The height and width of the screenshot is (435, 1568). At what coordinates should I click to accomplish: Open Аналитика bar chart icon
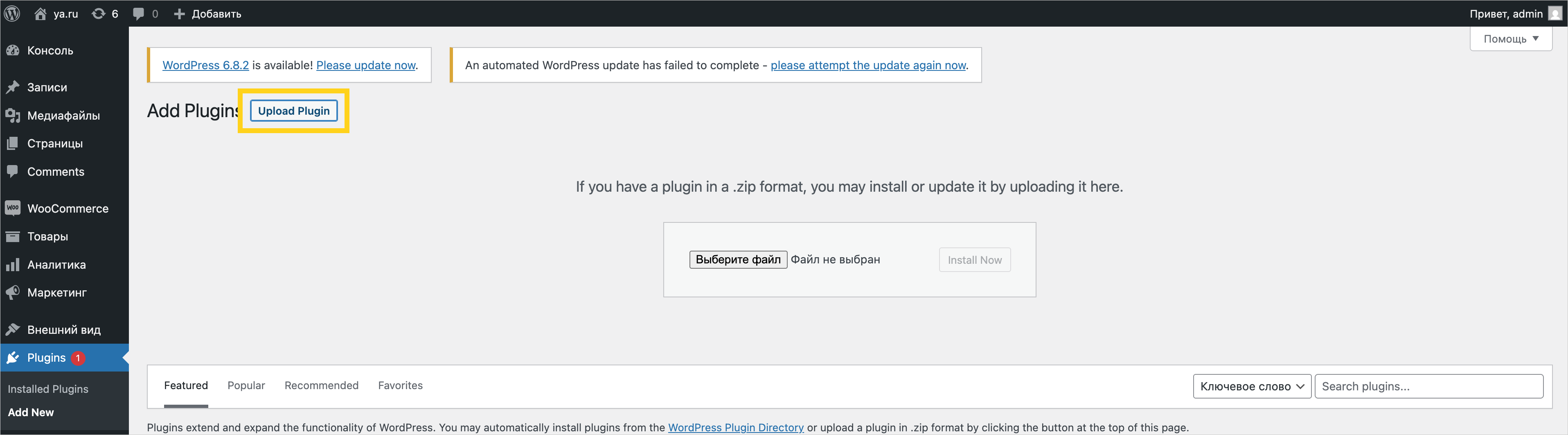click(x=13, y=265)
